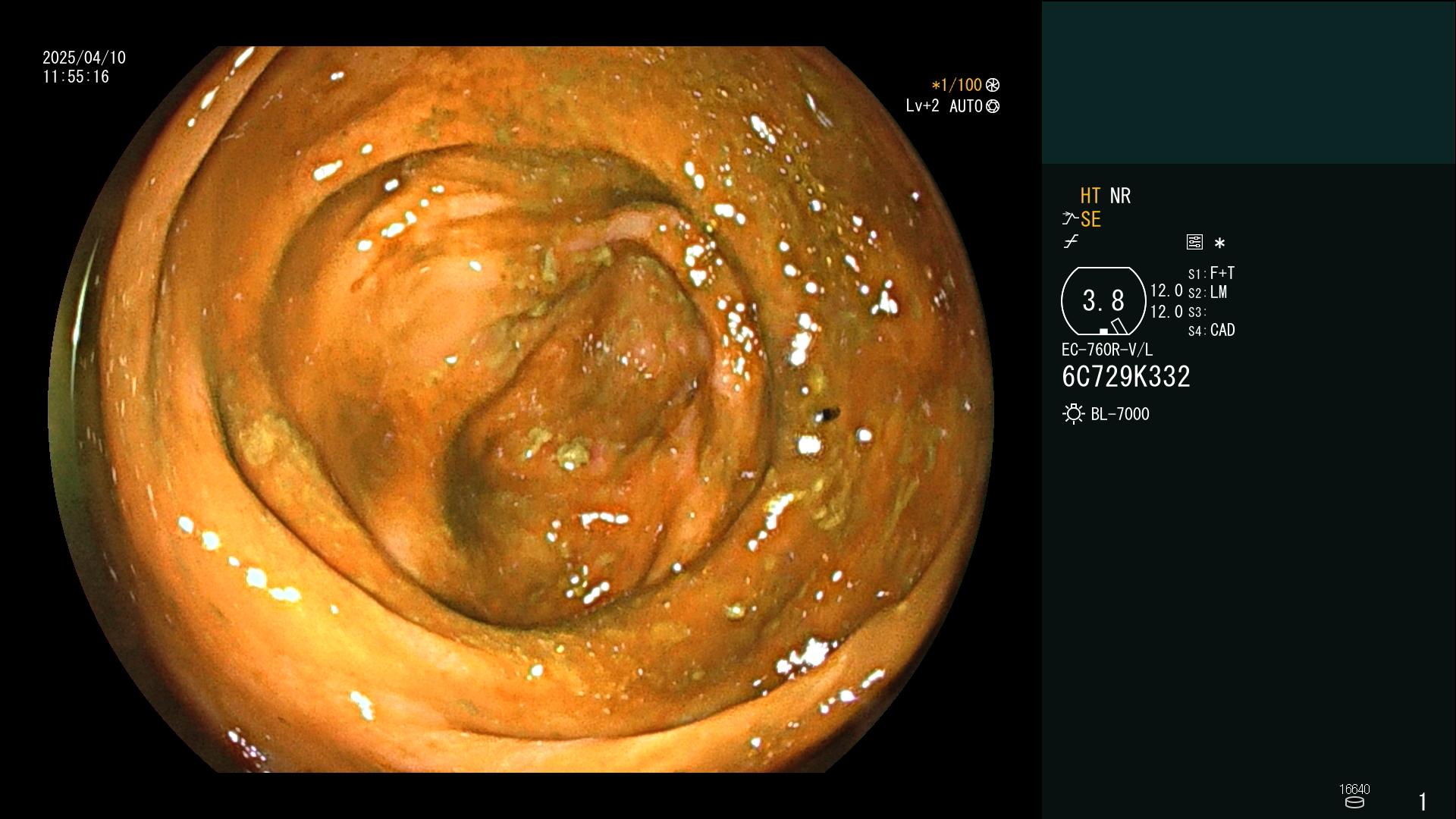Image resolution: width=1456 pixels, height=819 pixels.
Task: Click the scope model EC-760R-V/L
Action: 1107,350
